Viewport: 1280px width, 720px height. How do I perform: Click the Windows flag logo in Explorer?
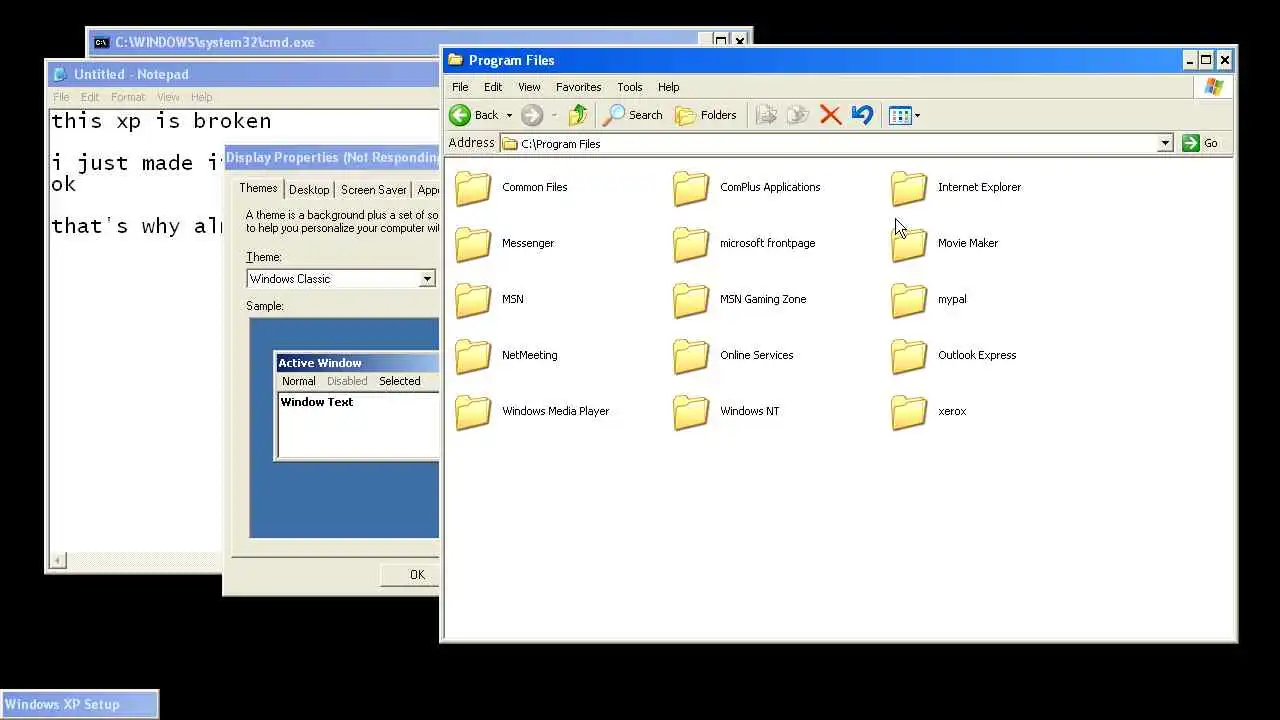click(x=1214, y=87)
